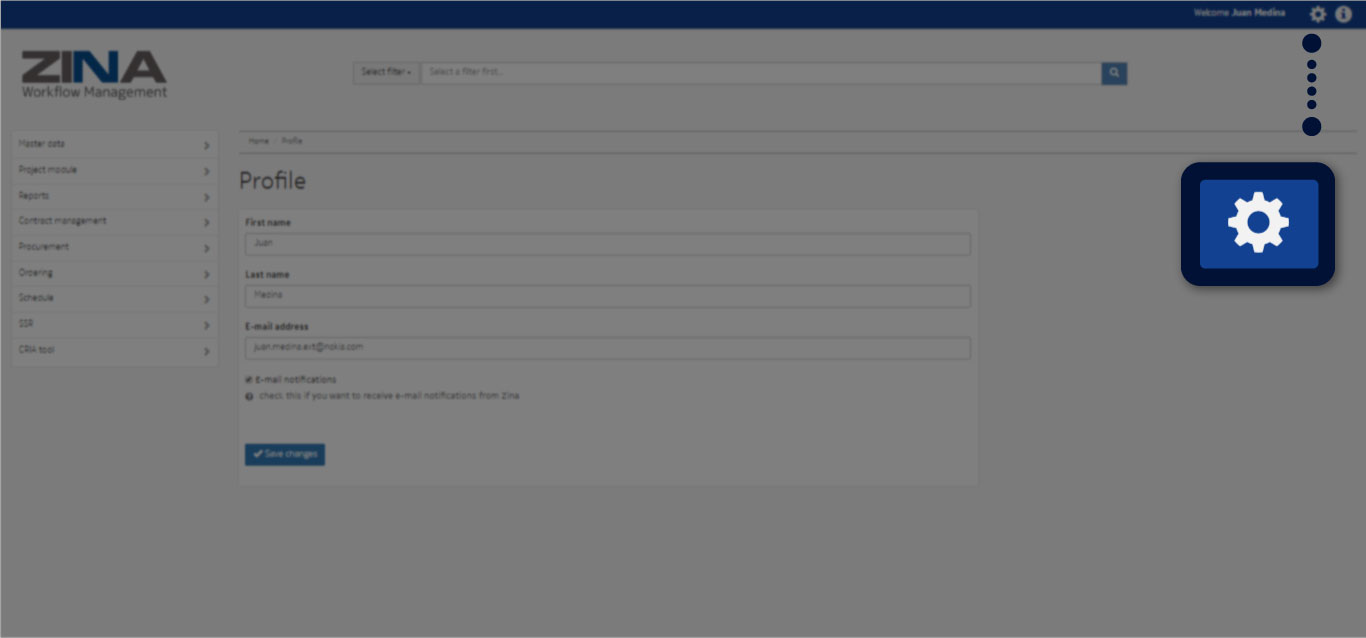The width and height of the screenshot is (1366, 638).
Task: Click the info icon in top bar
Action: 1344,14
